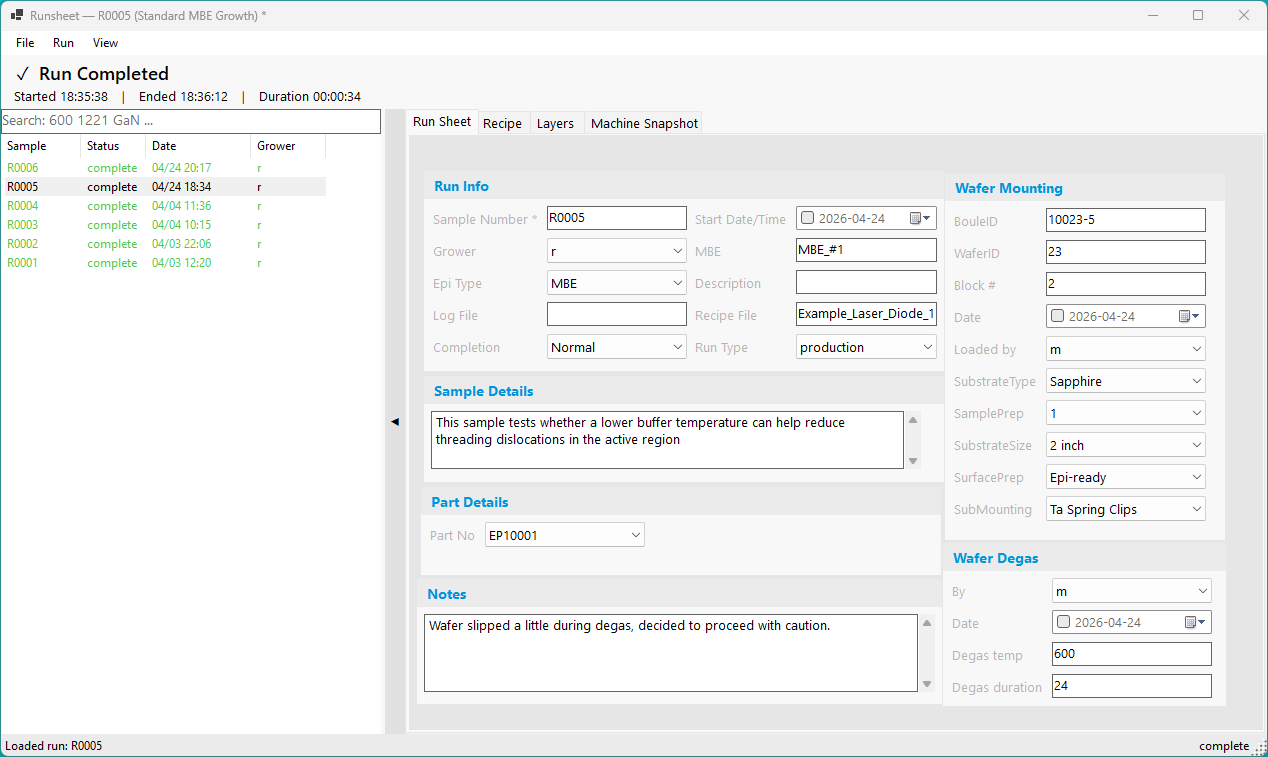Click inside the Notes text box

671,653
